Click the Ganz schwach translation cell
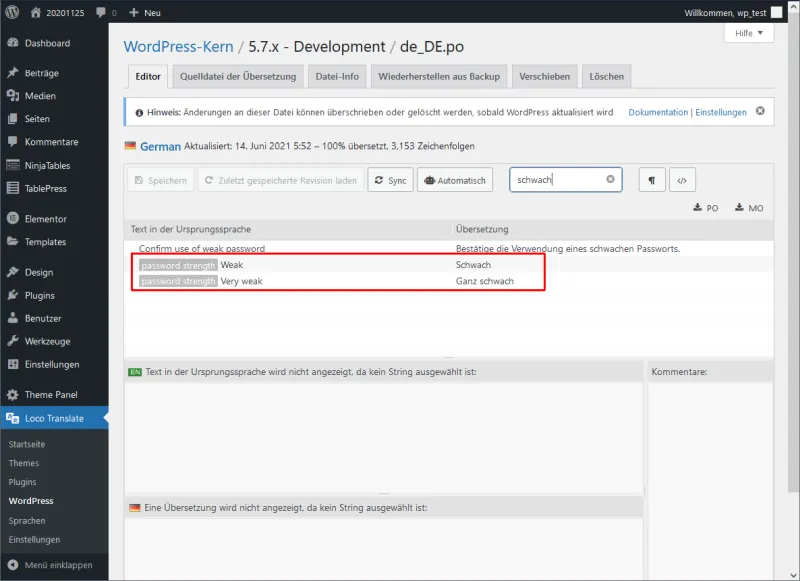The width and height of the screenshot is (800, 581). click(485, 281)
